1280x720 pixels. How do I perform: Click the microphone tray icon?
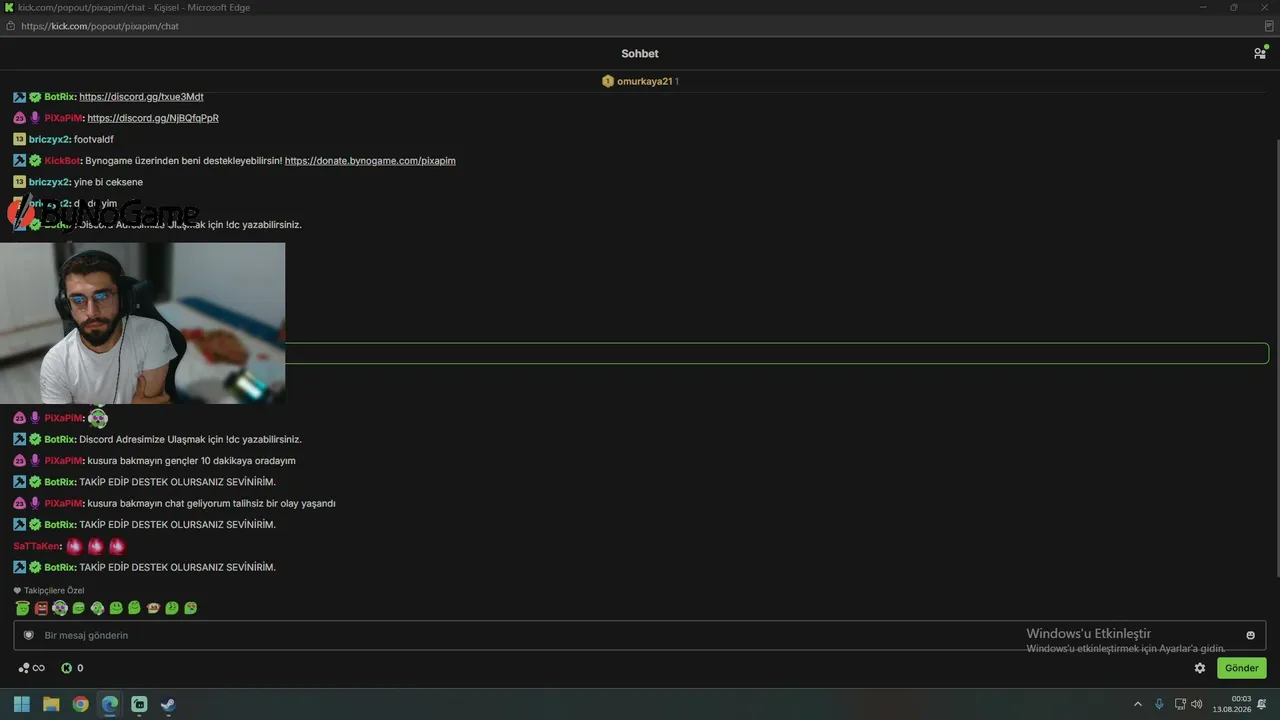click(x=1159, y=704)
